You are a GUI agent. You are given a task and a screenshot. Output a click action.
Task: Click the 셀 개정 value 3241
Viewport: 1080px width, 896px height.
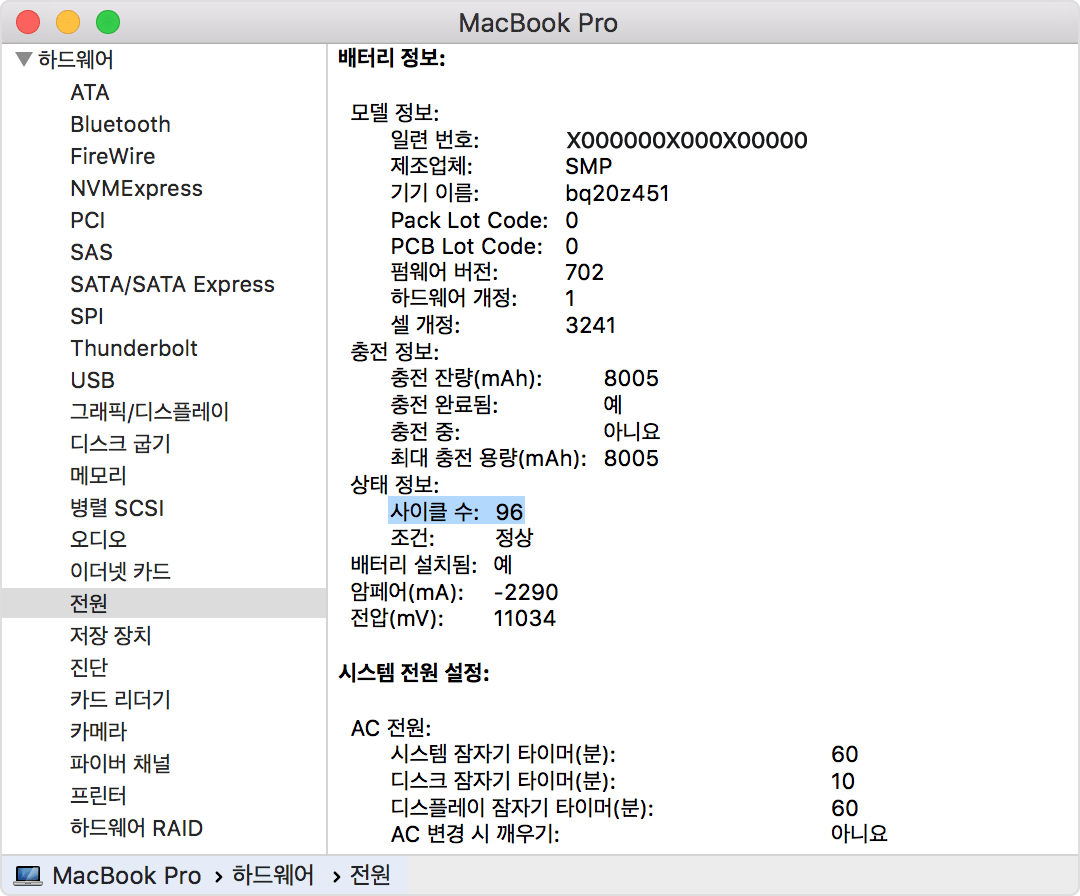[590, 325]
